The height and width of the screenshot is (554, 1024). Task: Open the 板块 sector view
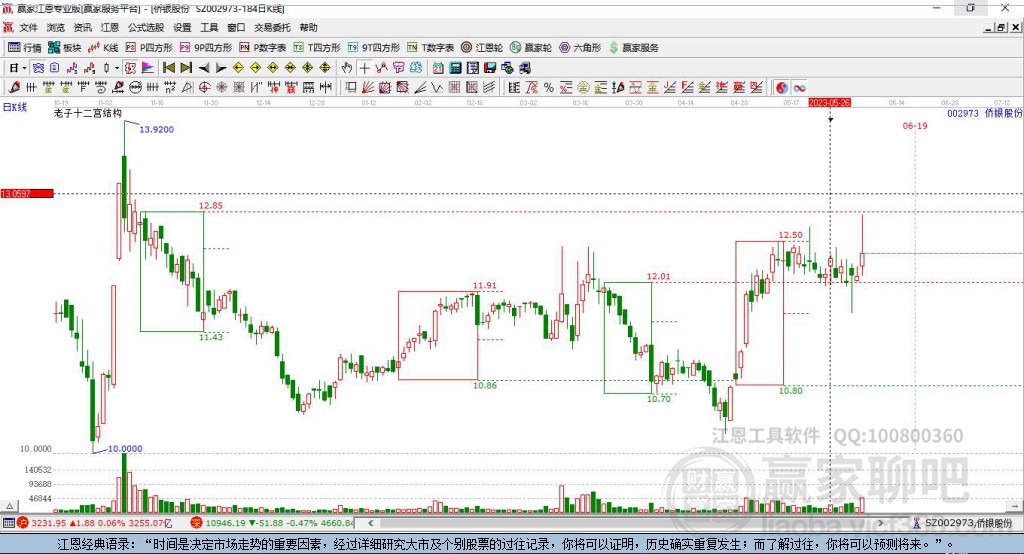pos(64,48)
